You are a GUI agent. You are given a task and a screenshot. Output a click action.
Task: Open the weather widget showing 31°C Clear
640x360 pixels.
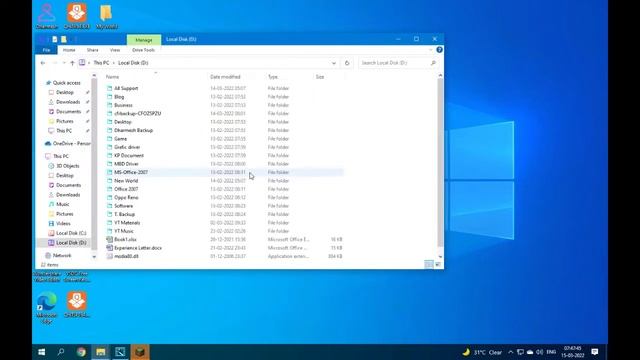click(x=482, y=352)
